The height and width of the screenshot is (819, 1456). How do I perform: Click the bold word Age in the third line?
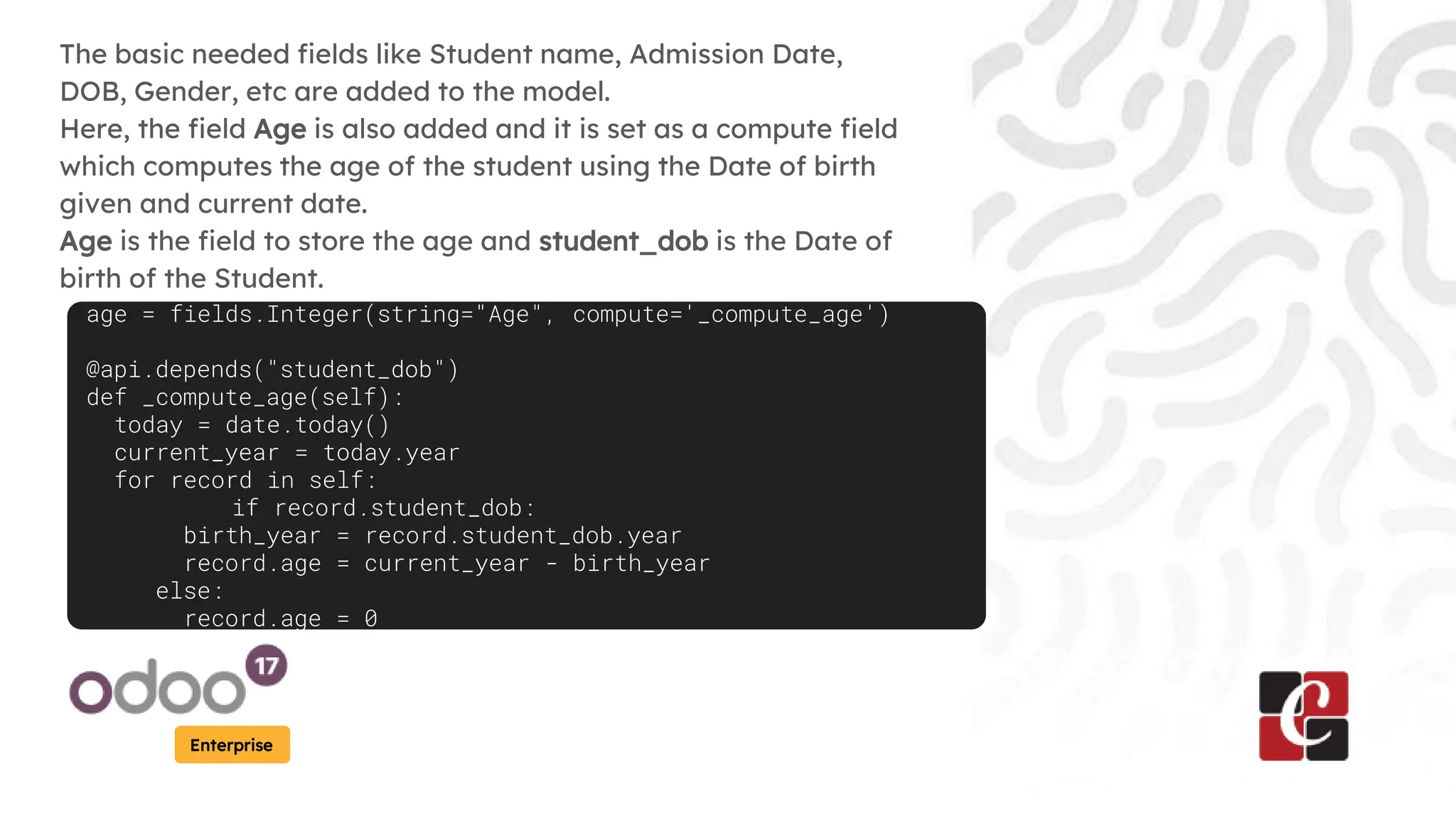tap(279, 129)
